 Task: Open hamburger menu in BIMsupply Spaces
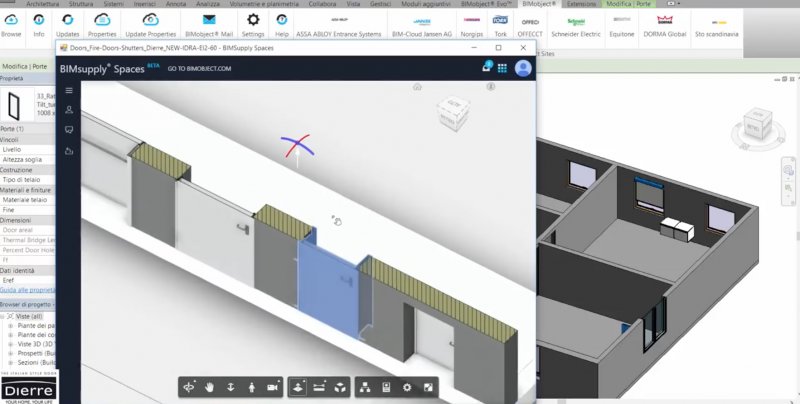[x=69, y=91]
